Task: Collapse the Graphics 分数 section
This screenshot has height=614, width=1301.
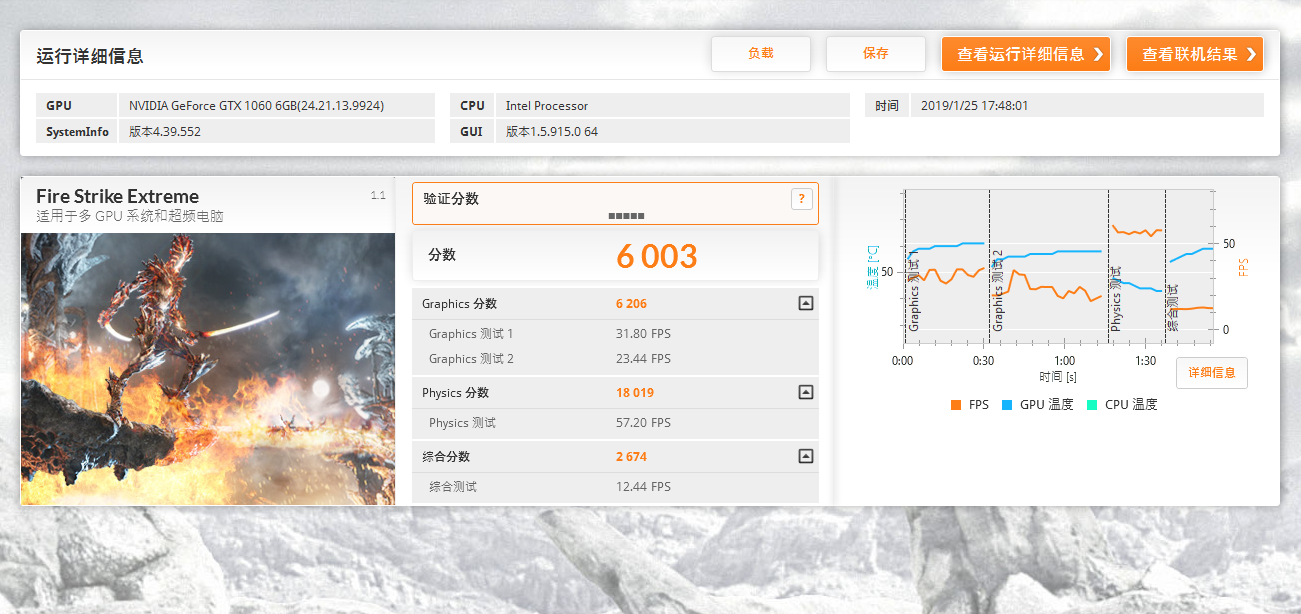Action: (806, 304)
